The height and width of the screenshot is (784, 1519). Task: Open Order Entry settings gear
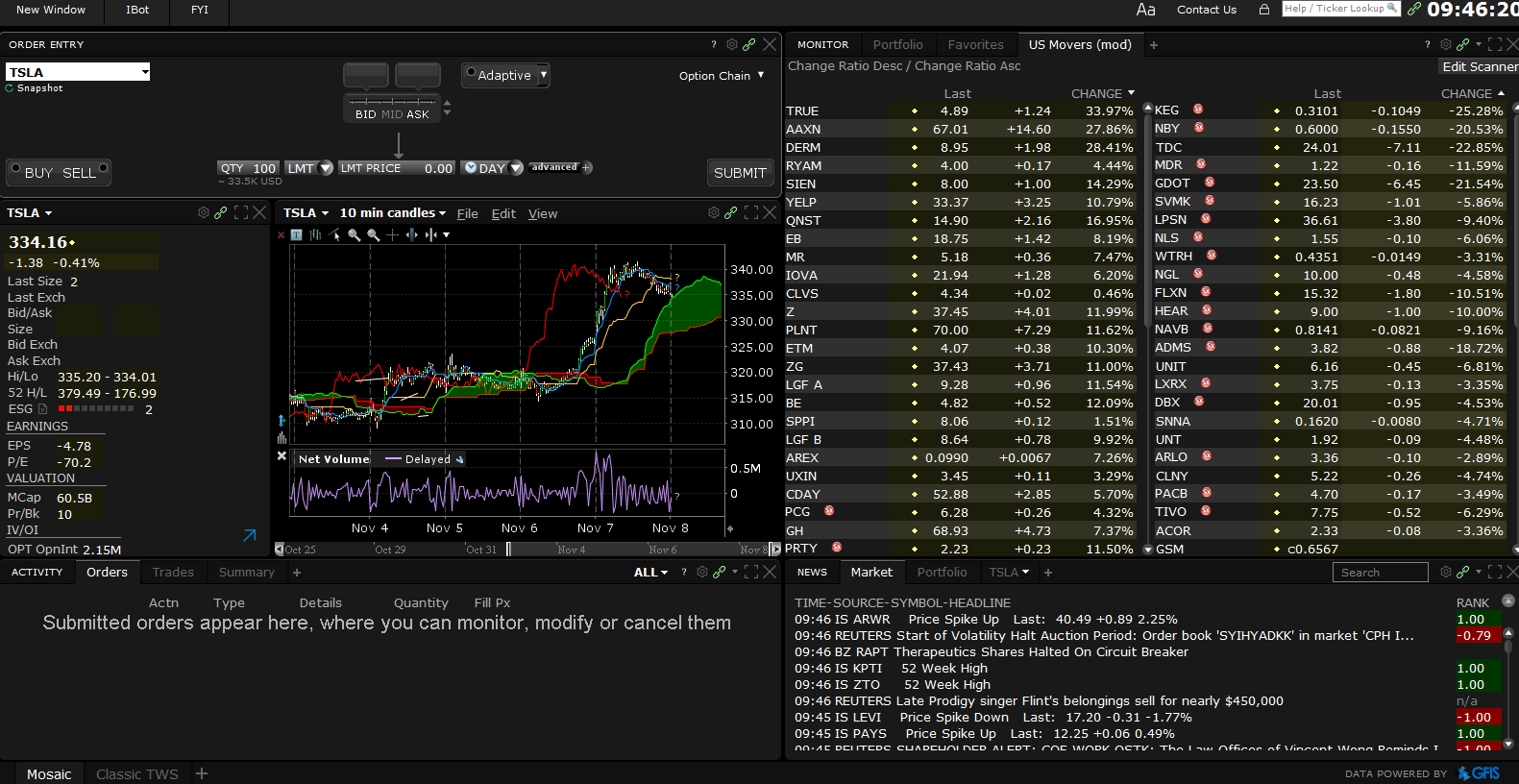pos(732,44)
